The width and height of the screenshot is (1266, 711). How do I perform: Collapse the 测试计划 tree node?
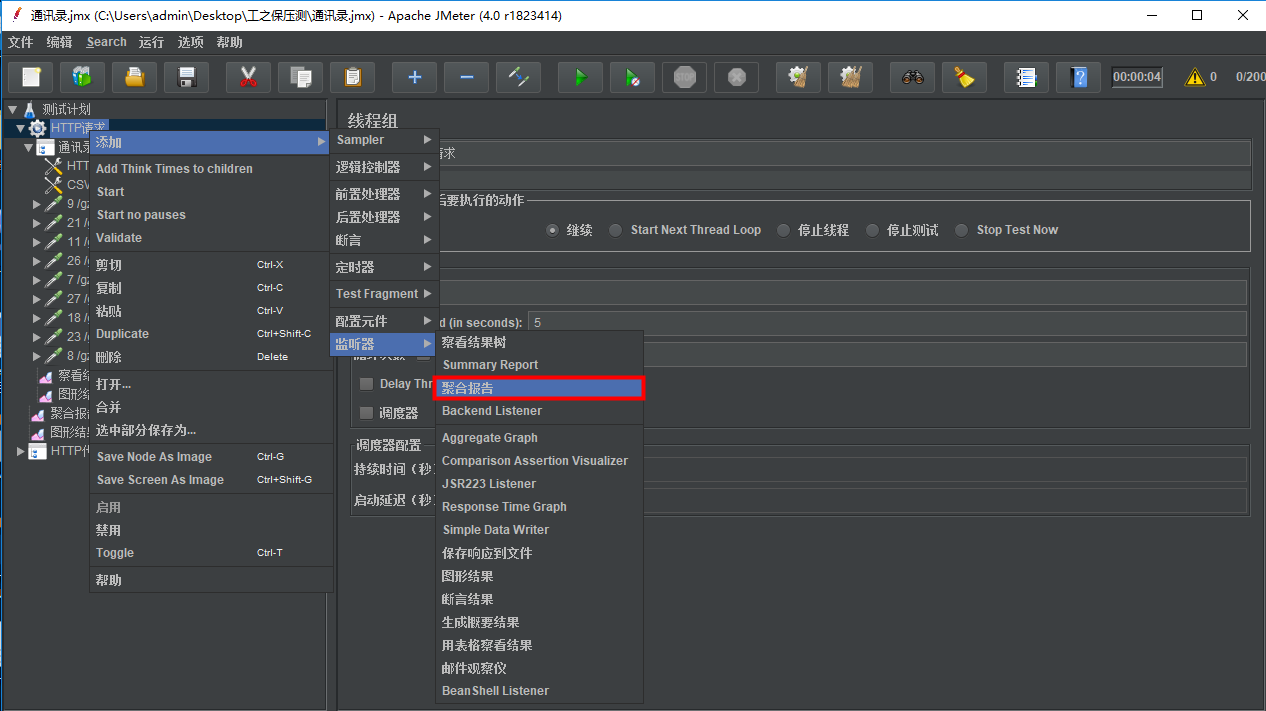coord(13,109)
